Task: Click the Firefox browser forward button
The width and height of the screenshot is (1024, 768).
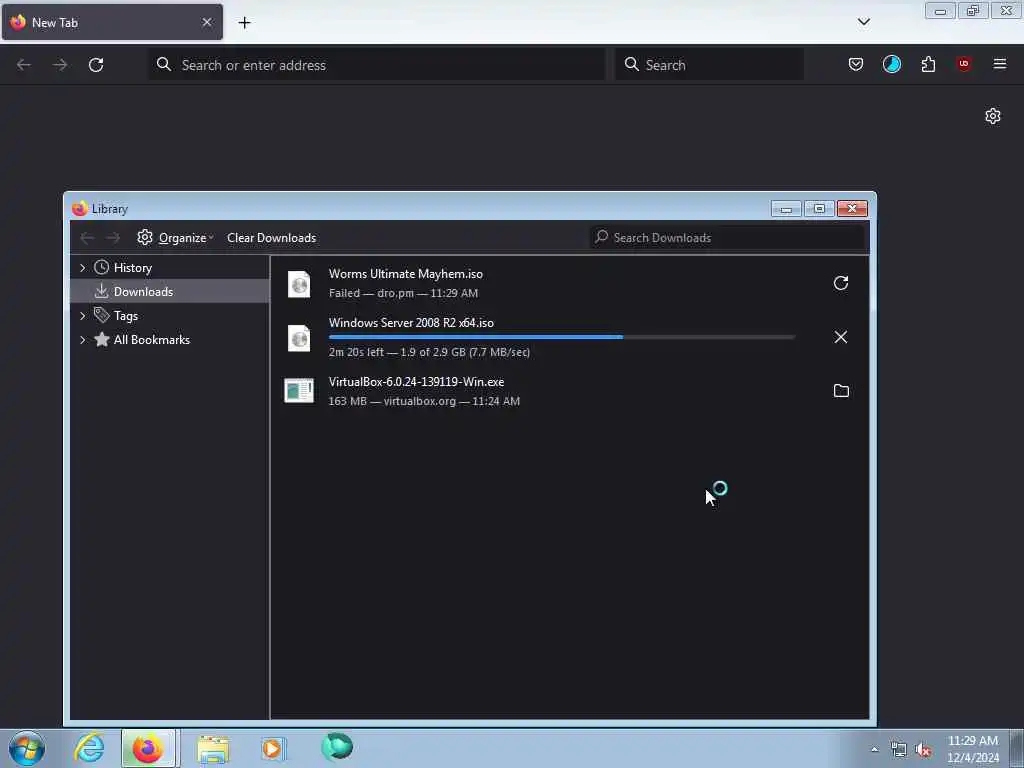Action: (x=60, y=65)
